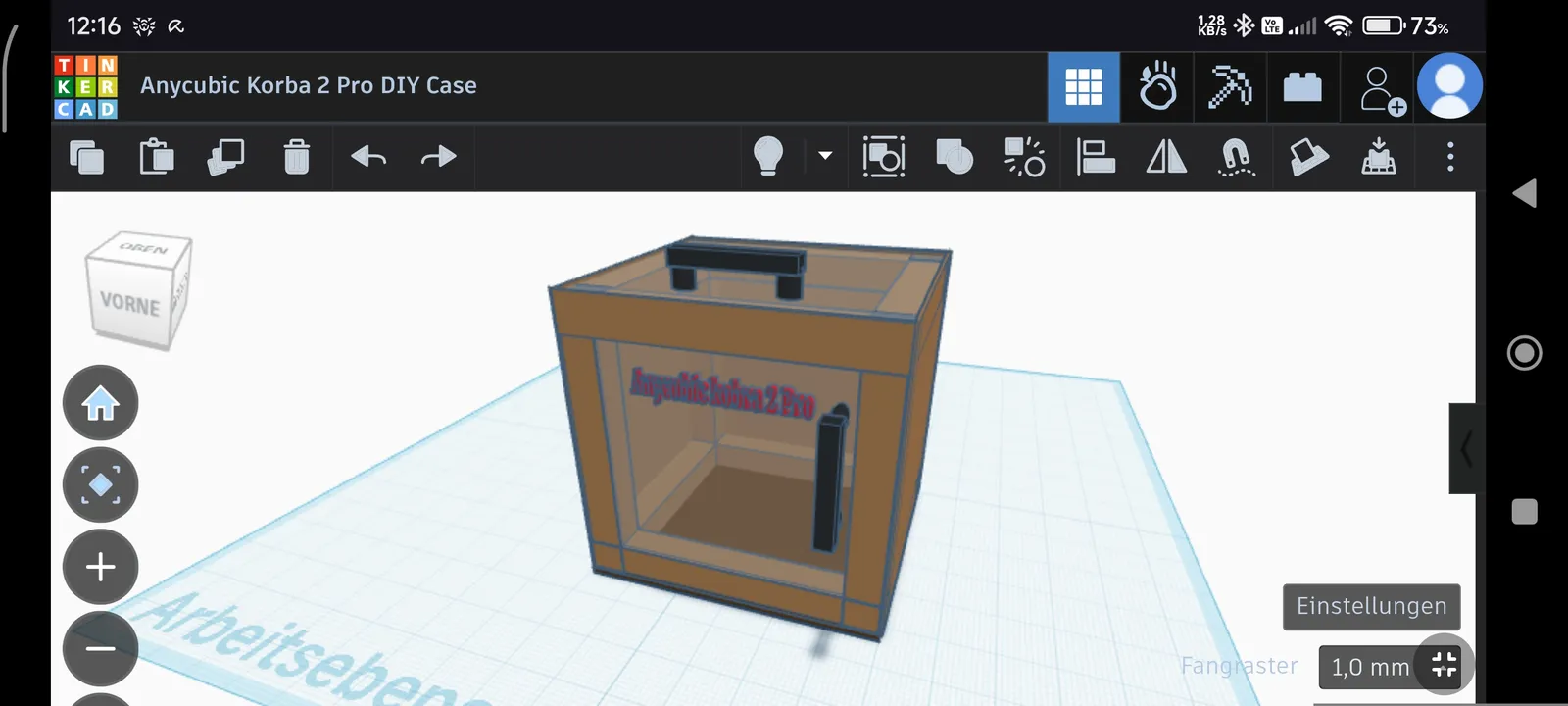The image size is (1568, 706).
Task: Open the Bricks mode icon
Action: point(1302,87)
